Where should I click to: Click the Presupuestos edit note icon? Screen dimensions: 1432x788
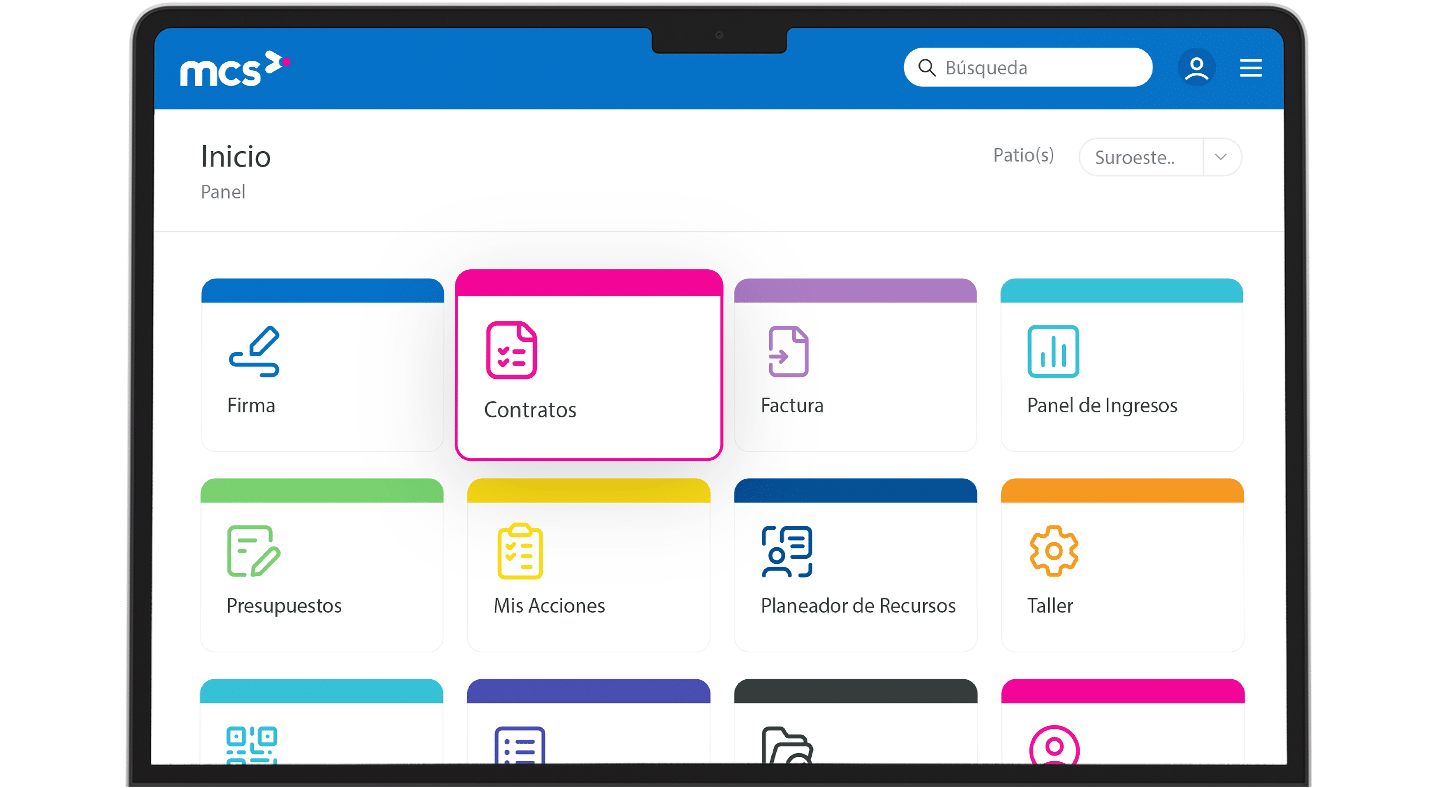click(254, 551)
